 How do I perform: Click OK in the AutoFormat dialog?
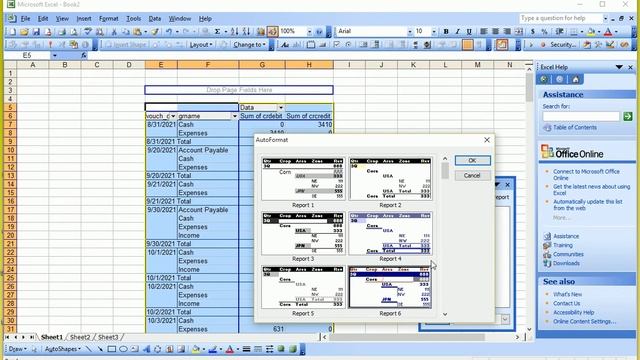472,160
